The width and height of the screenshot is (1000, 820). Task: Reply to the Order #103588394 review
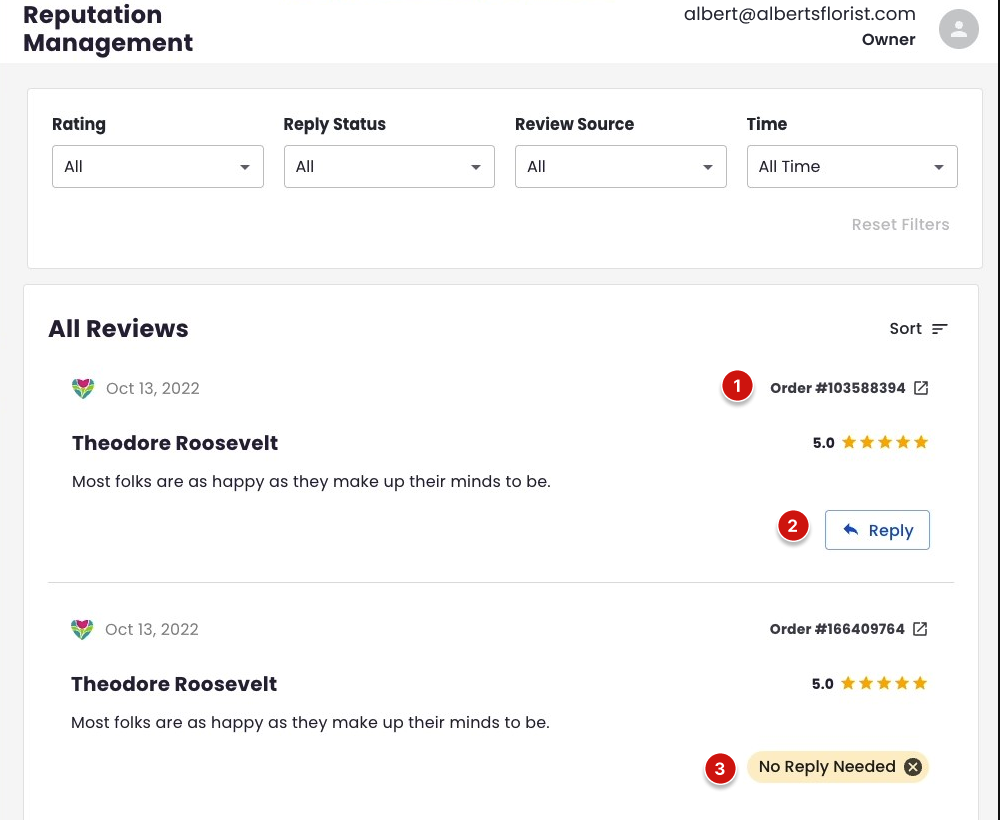point(877,530)
